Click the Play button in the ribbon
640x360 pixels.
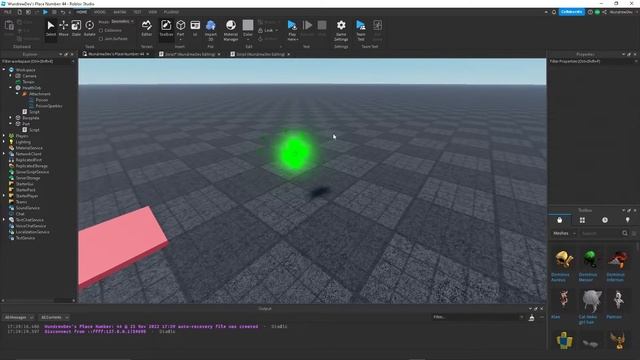pos(292,29)
